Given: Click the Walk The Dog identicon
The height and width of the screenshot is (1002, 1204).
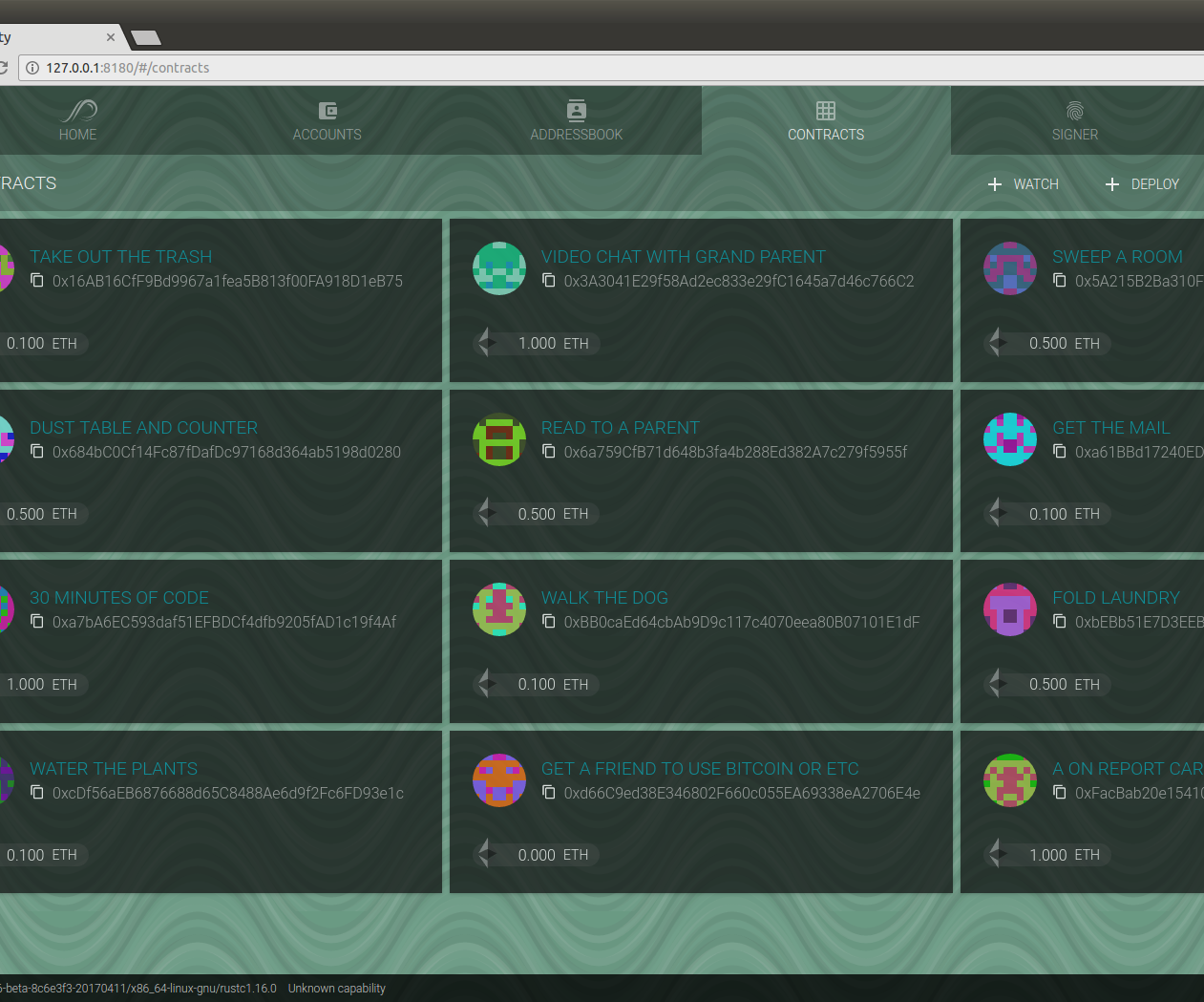Looking at the screenshot, I should (x=499, y=609).
